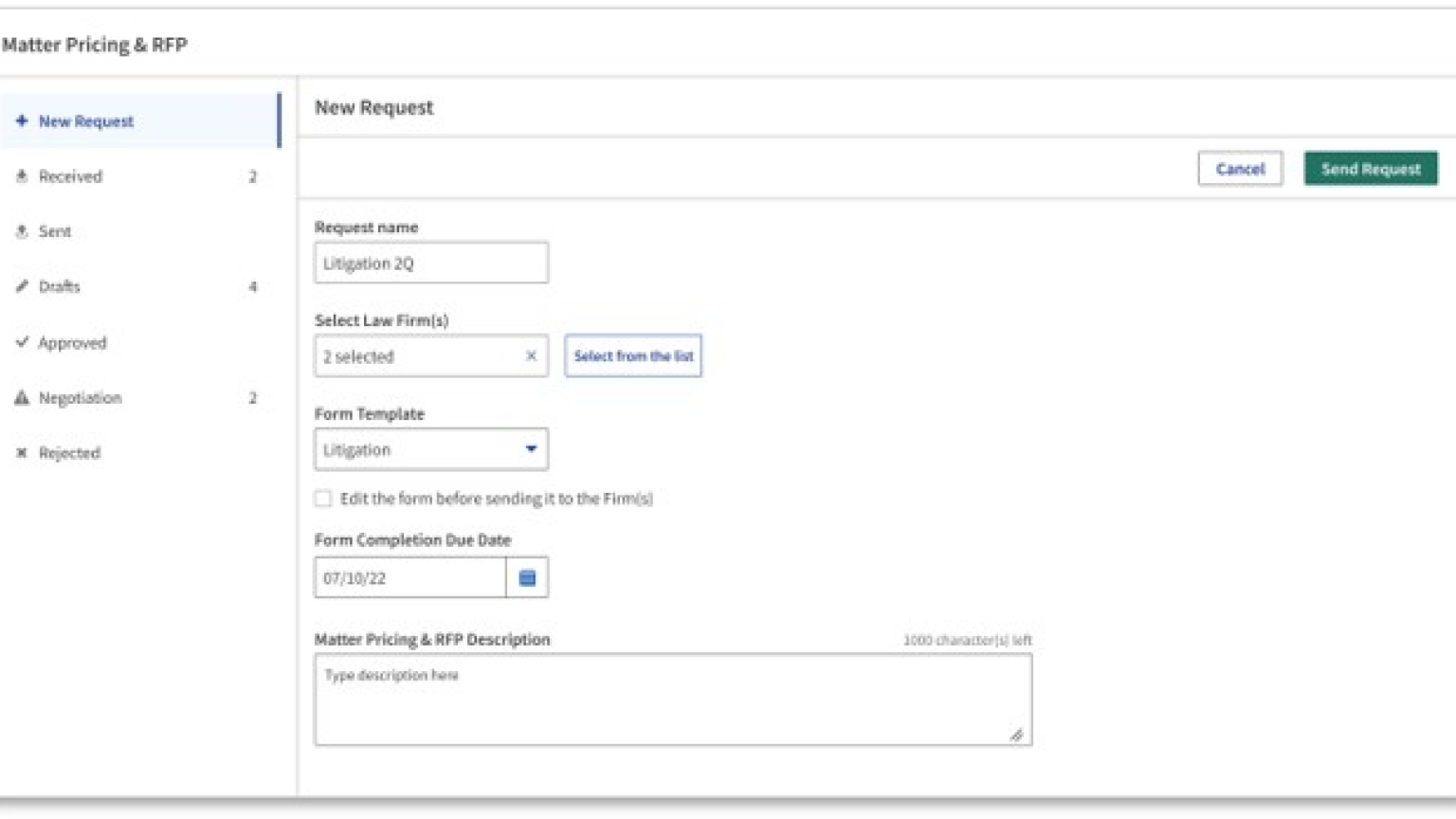Click the Received inbox icon in sidebar
Image resolution: width=1456 pixels, height=819 pixels.
(x=22, y=176)
